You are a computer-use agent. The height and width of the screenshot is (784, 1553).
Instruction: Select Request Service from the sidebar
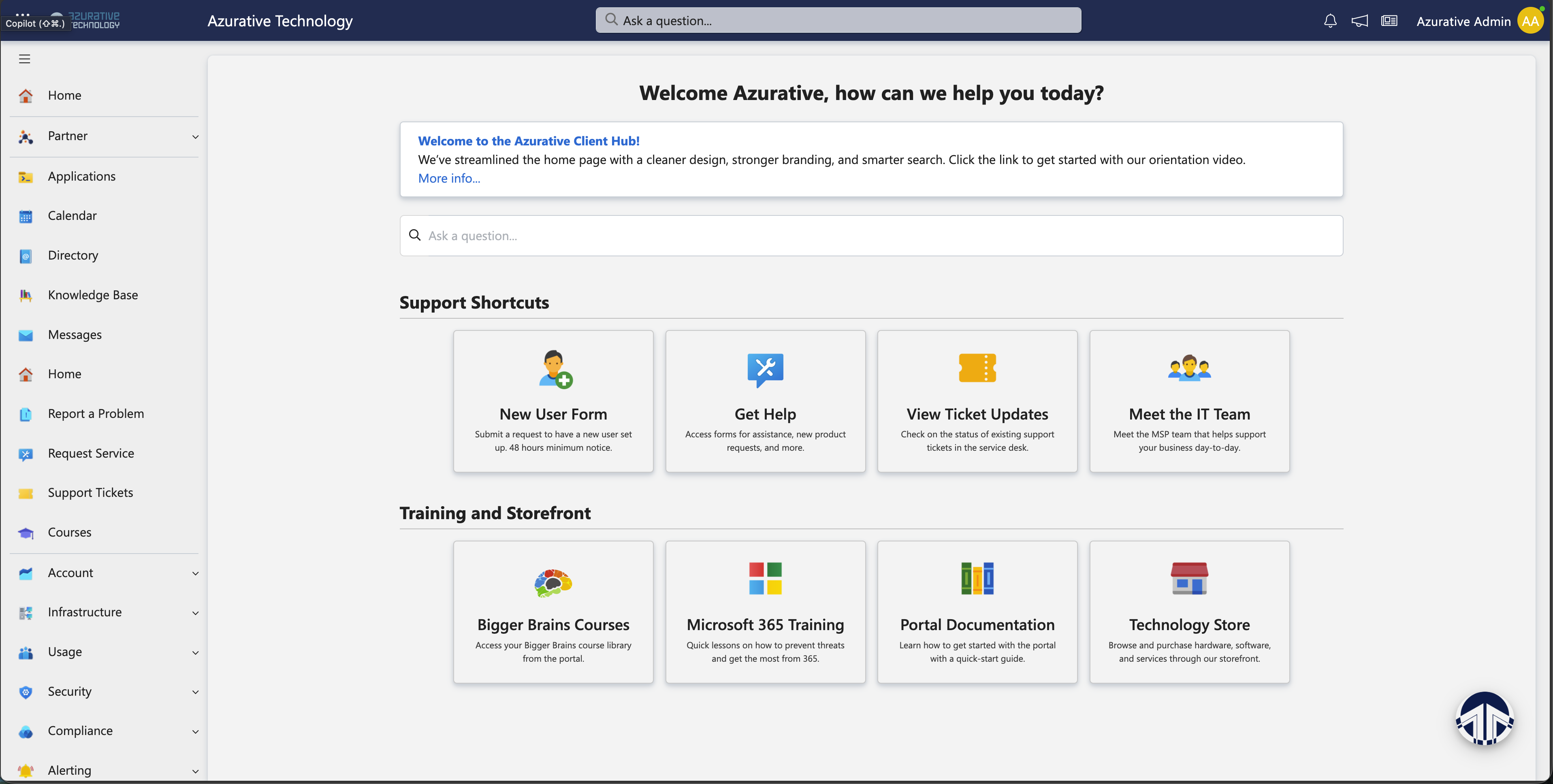click(x=90, y=453)
